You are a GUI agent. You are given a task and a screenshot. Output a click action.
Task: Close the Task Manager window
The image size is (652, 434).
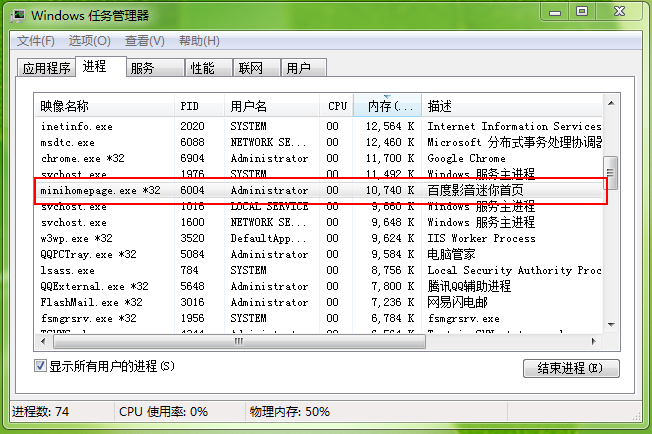pyautogui.click(x=620, y=11)
